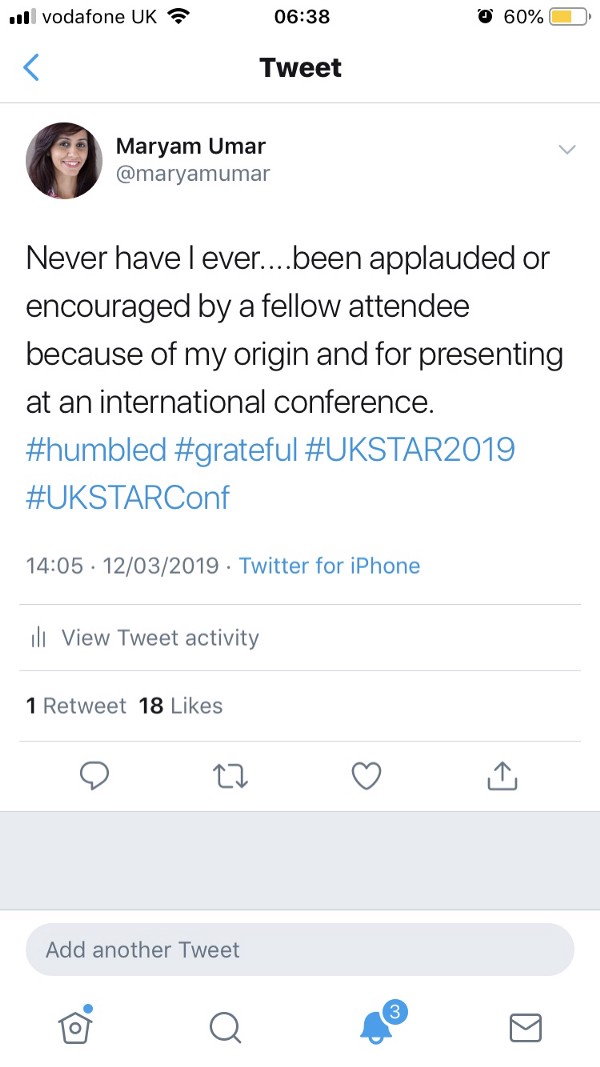Reply to the tweet with speech bubble
600x1067 pixels.
[94, 775]
